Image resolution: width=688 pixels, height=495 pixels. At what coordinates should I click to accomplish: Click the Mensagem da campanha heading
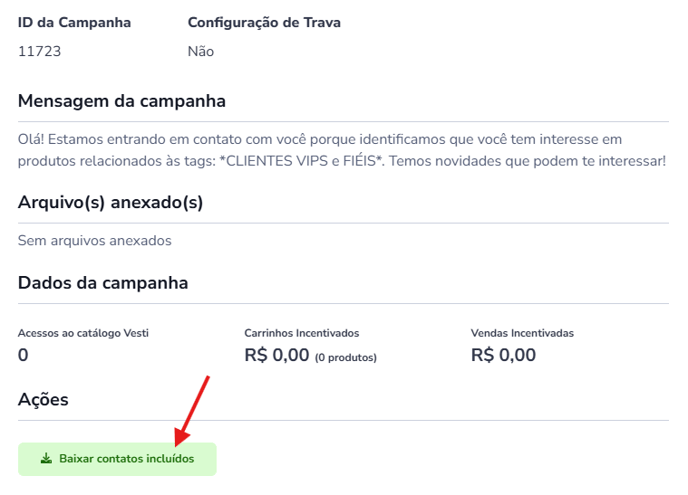[122, 101]
